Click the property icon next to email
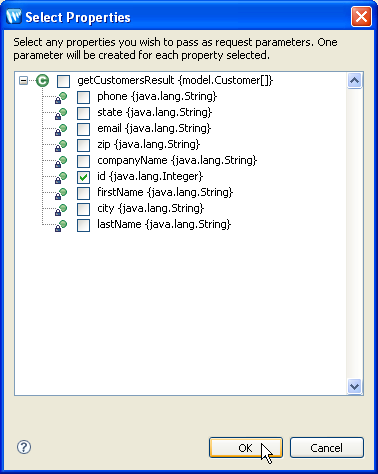This screenshot has height=474, width=378. (61, 130)
